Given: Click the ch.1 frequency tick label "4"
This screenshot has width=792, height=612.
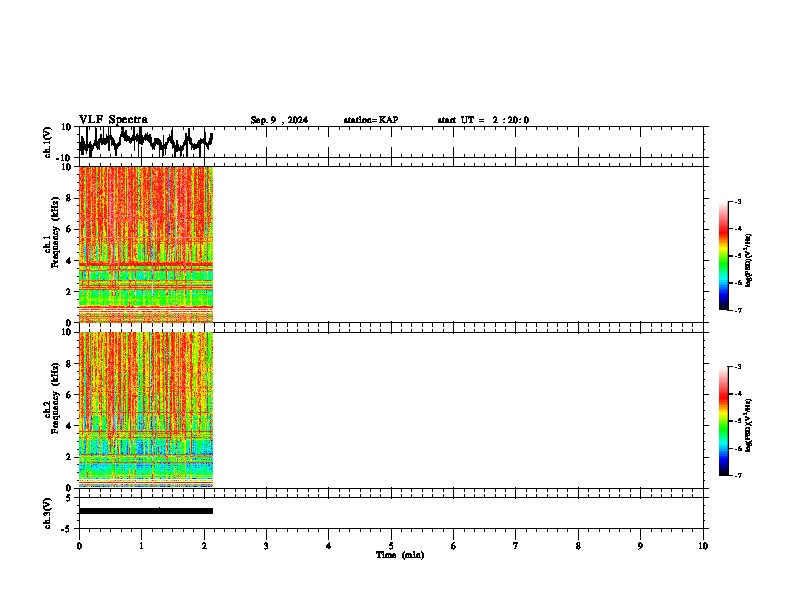Looking at the screenshot, I should click(69, 261).
